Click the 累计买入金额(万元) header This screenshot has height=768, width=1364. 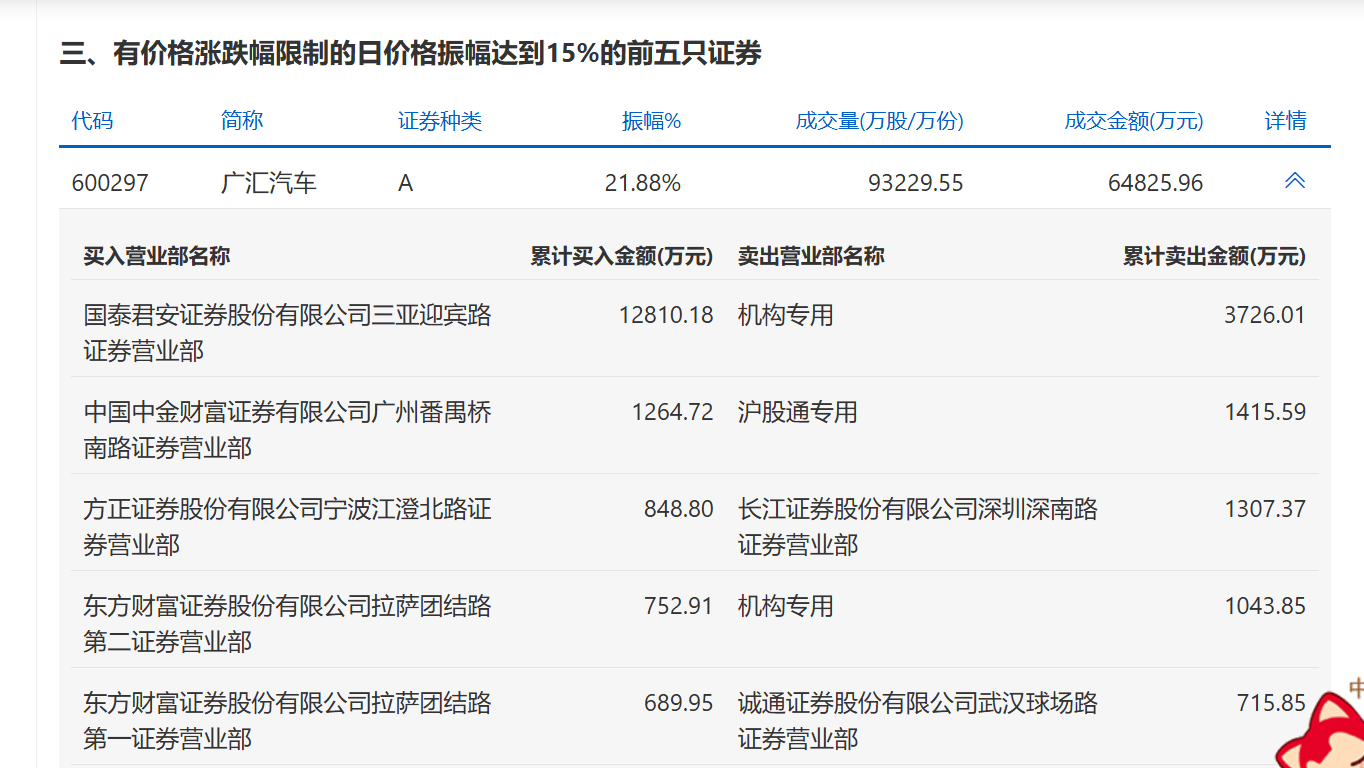coord(621,256)
